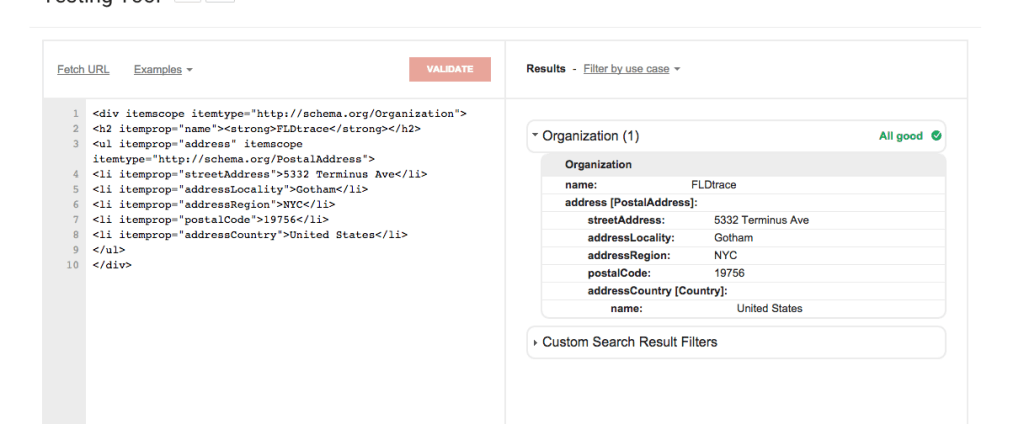The width and height of the screenshot is (1024, 424).
Task: Click the Organization header in results table
Action: pos(598,164)
